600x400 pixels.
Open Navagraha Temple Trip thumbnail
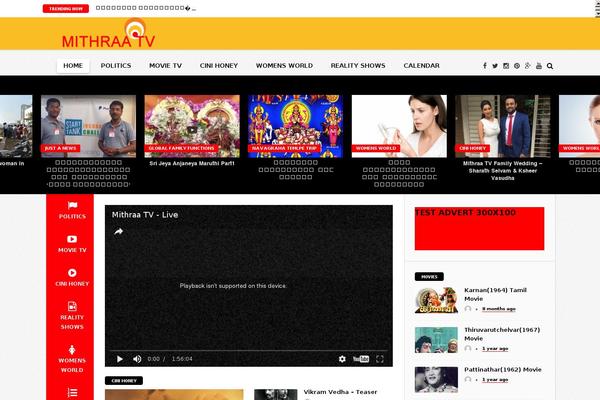[x=296, y=125]
